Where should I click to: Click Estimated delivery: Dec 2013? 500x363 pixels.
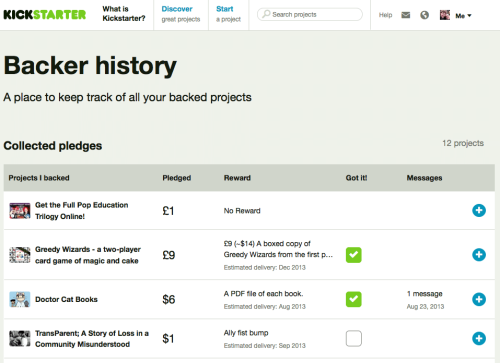[265, 267]
